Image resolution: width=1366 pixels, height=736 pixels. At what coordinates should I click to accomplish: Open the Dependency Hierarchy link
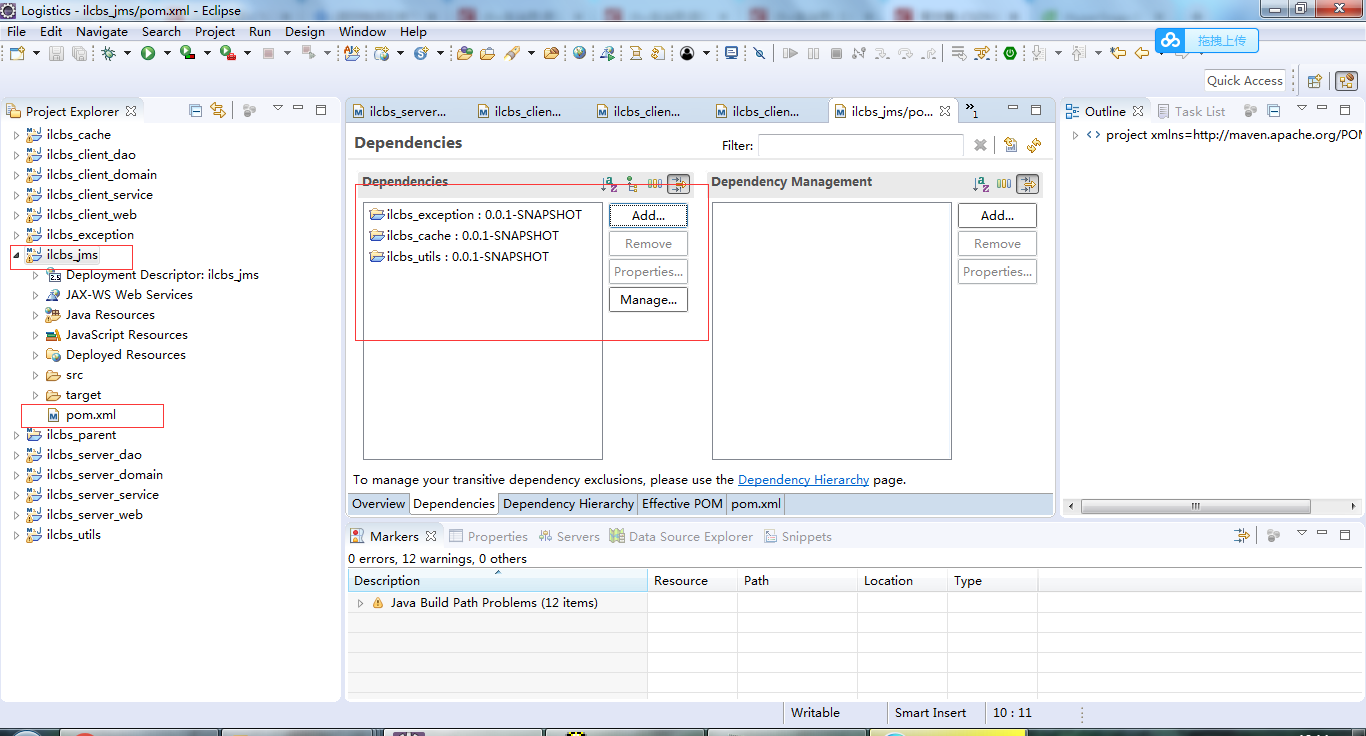[x=803, y=480]
